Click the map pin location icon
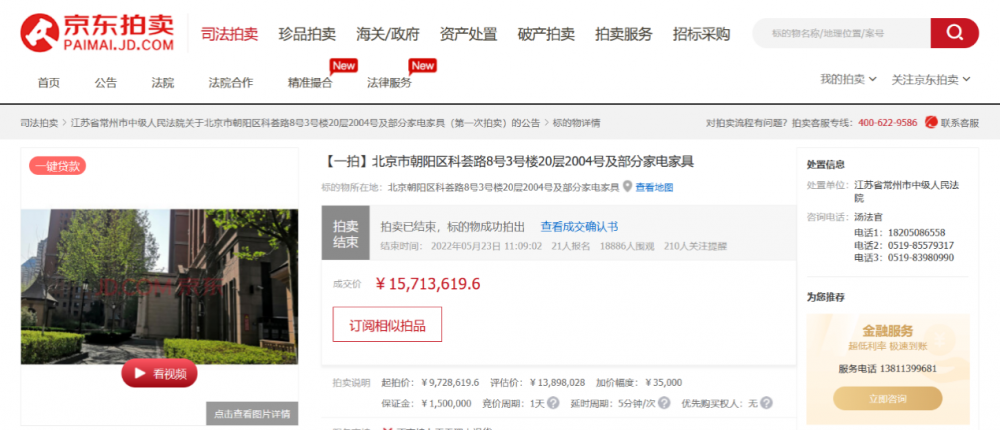This screenshot has height=430, width=1000. [628, 187]
